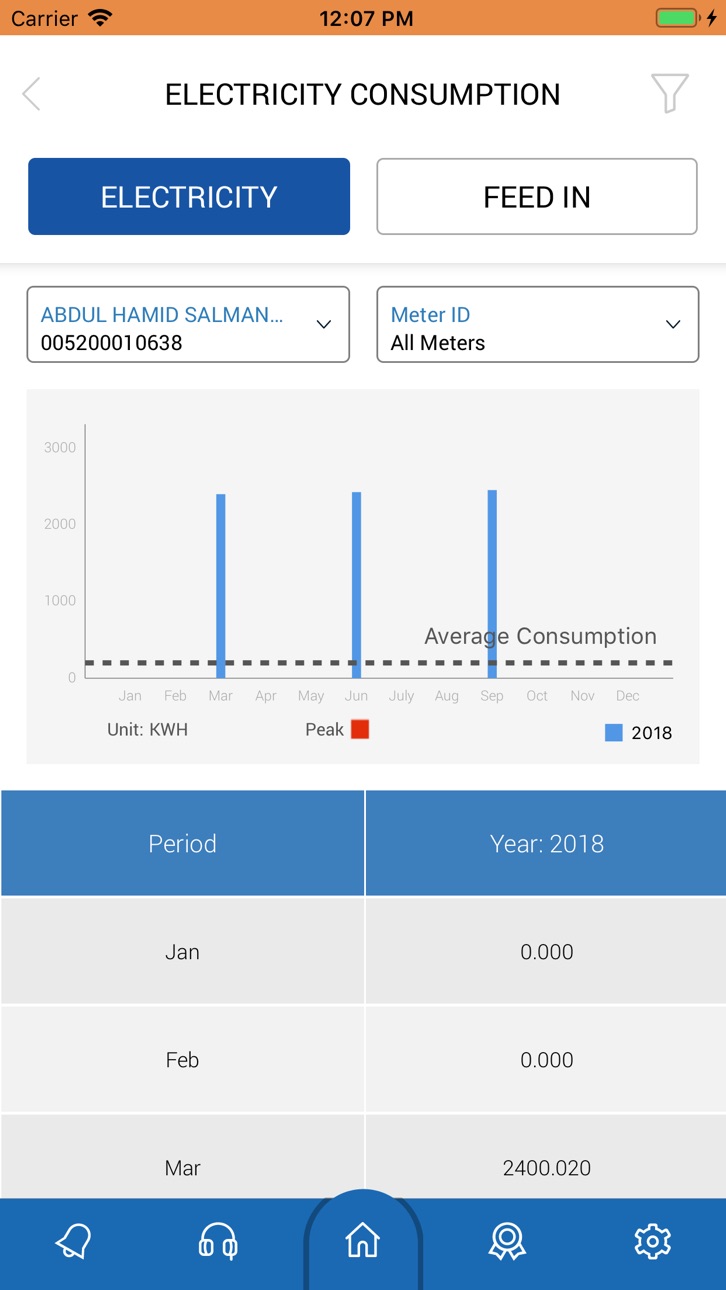Go to home via house icon
The height and width of the screenshot is (1290, 726).
363,1241
